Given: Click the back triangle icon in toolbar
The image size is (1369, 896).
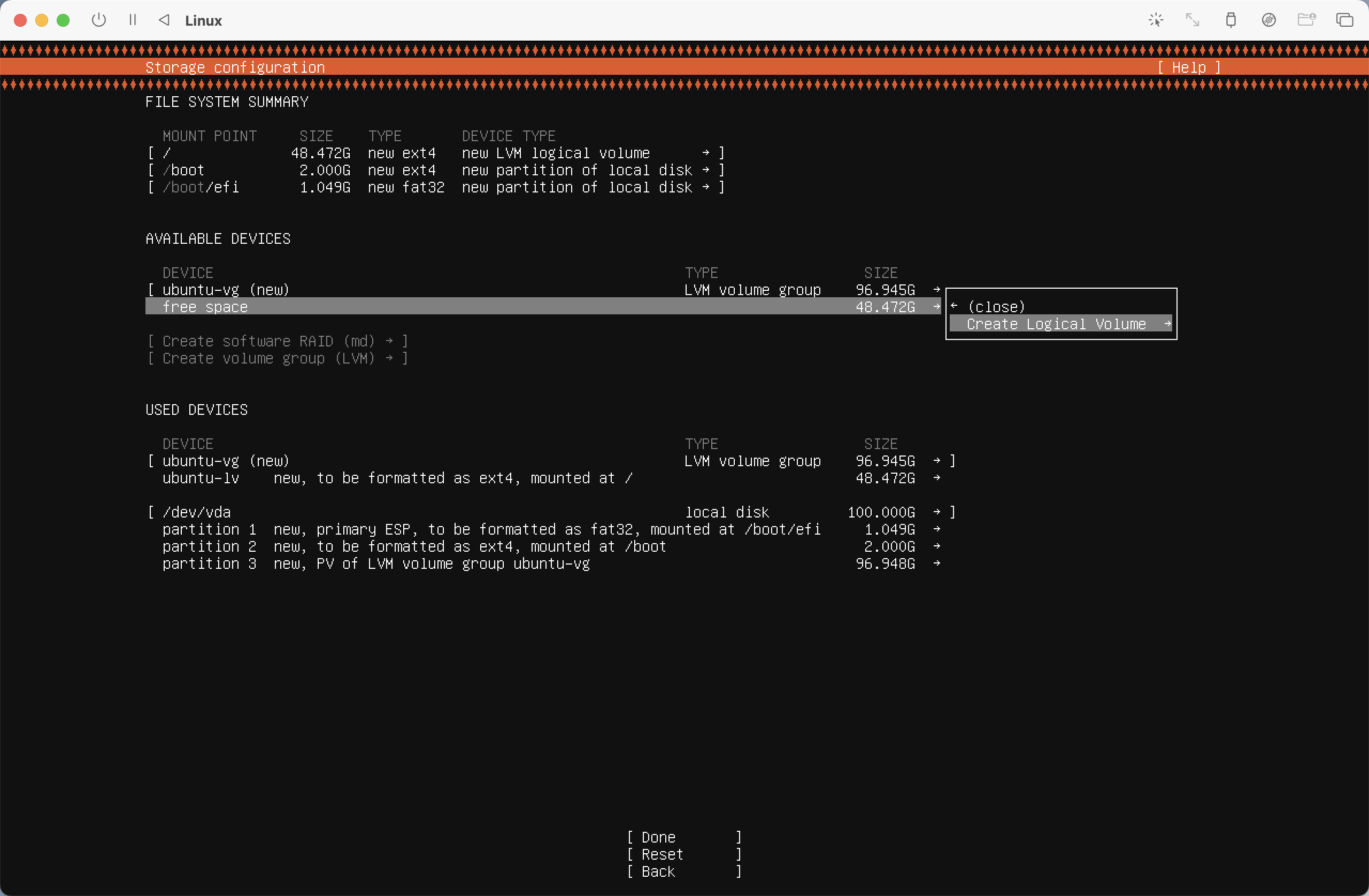Looking at the screenshot, I should [x=165, y=20].
